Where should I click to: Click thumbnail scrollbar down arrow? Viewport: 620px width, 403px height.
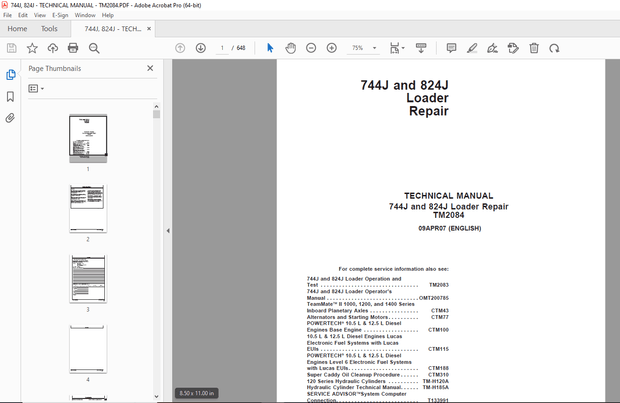[x=156, y=396]
